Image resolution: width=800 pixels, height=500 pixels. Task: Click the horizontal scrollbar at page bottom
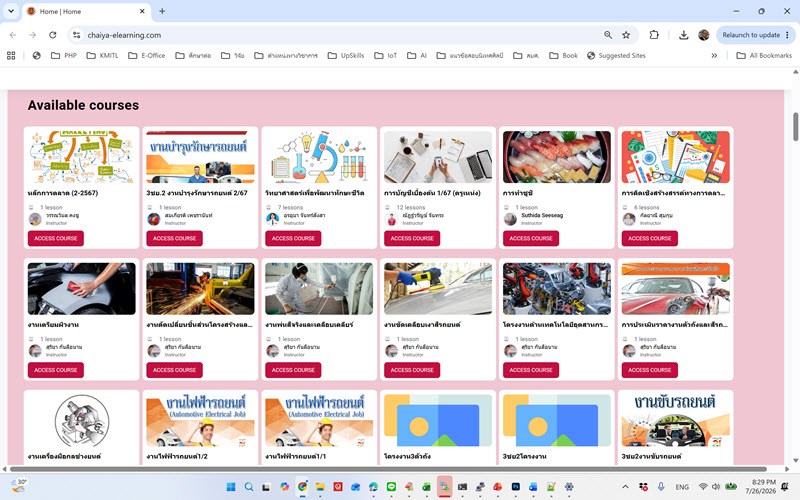pyautogui.click(x=388, y=469)
